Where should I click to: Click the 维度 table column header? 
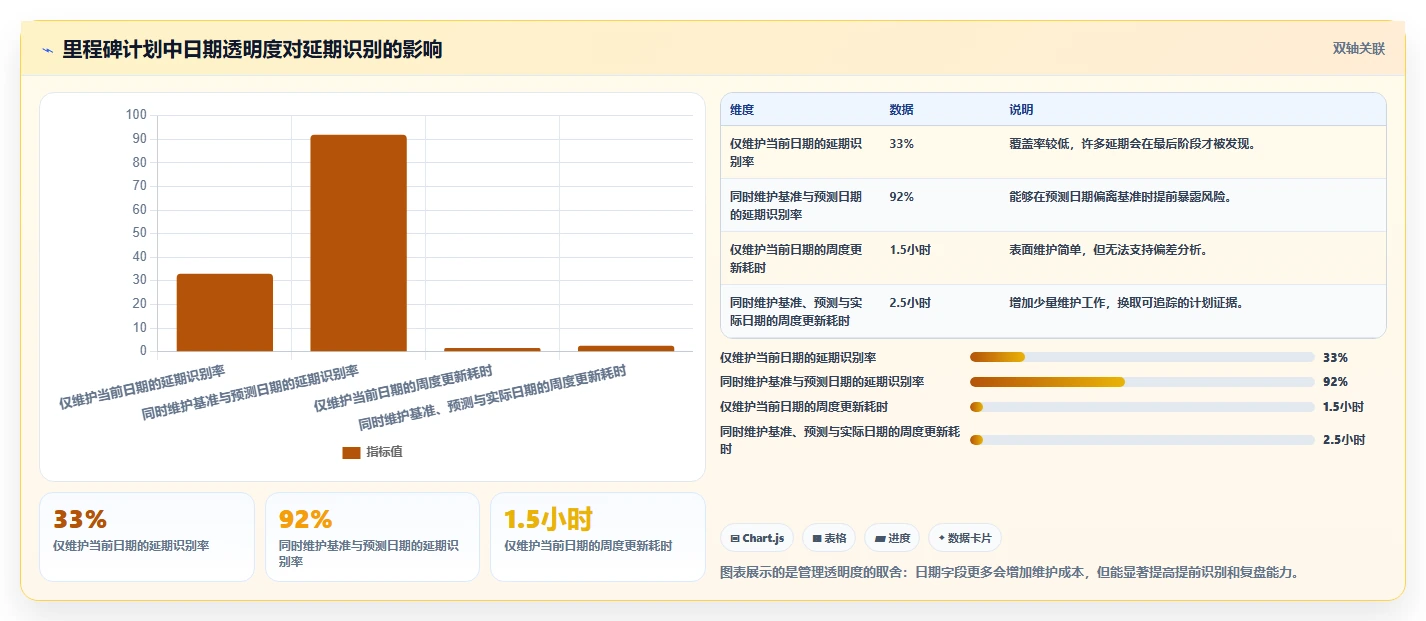click(x=742, y=110)
